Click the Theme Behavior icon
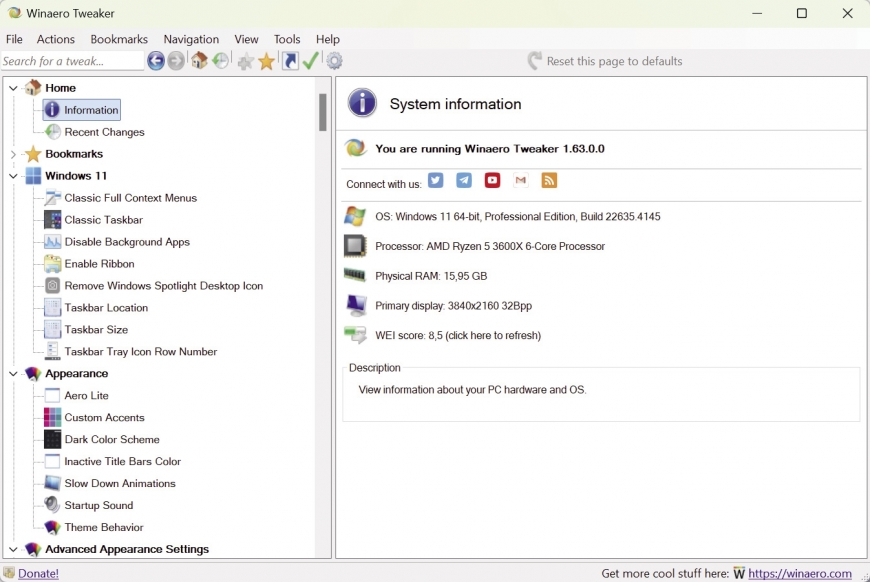The height and width of the screenshot is (582, 870). click(x=53, y=527)
